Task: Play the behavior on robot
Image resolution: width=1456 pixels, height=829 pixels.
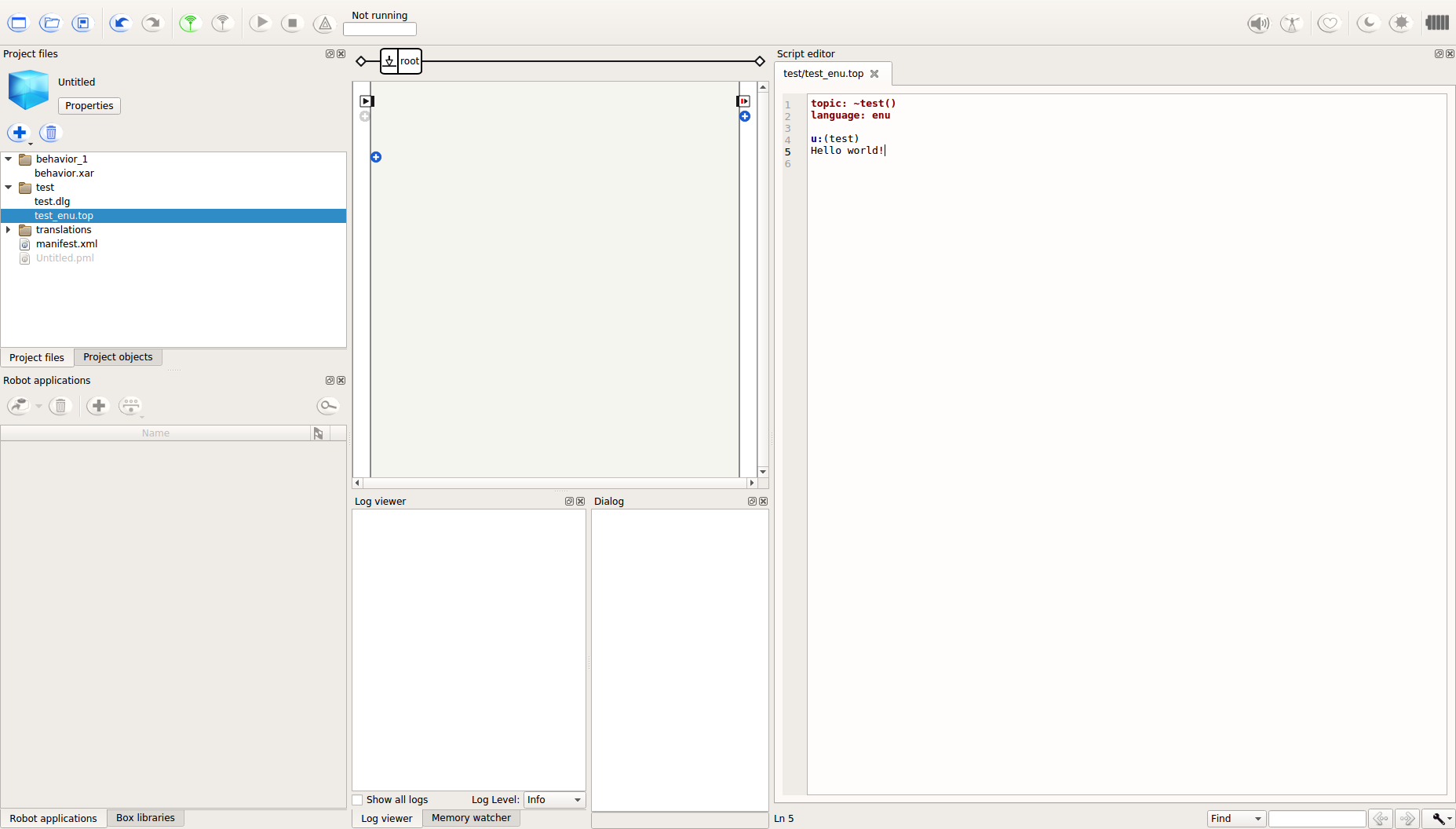Action: point(261,23)
